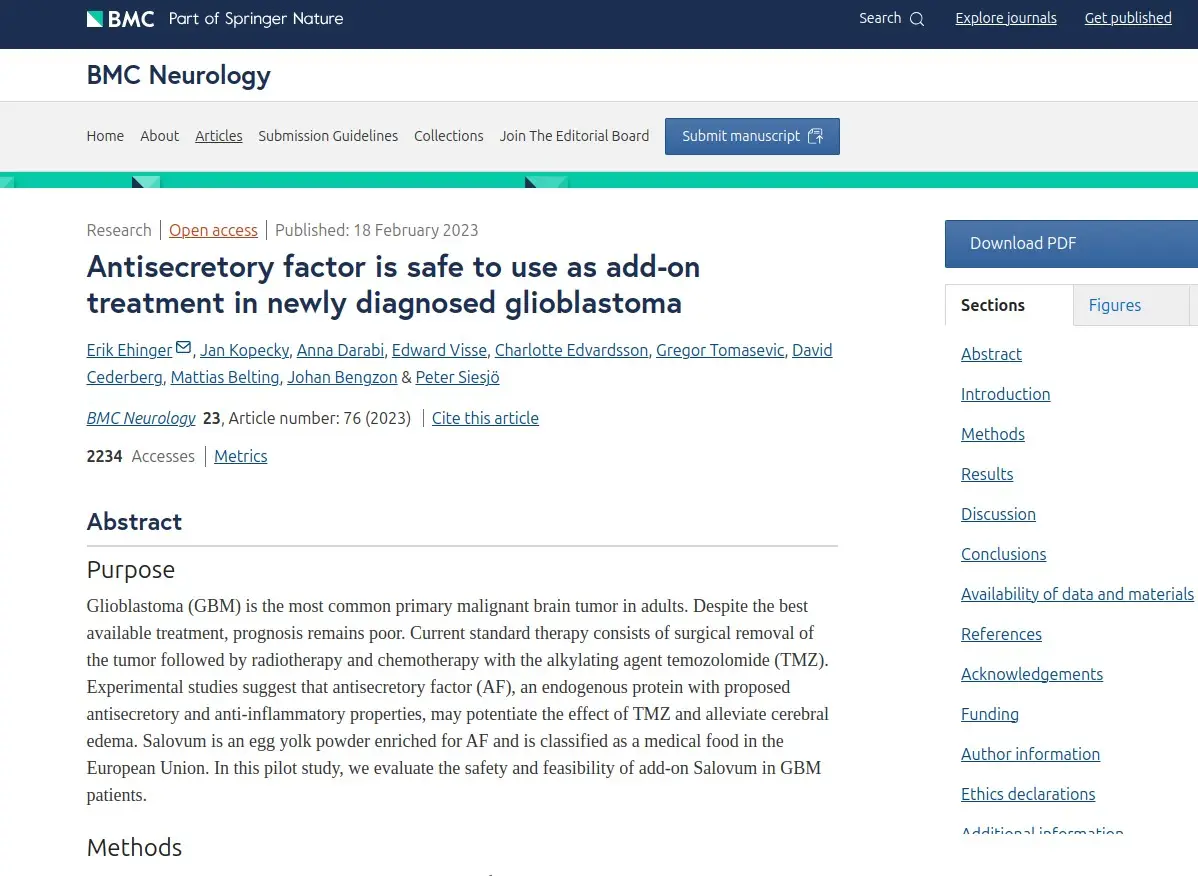
Task: Click Cite this article
Action: [x=485, y=418]
